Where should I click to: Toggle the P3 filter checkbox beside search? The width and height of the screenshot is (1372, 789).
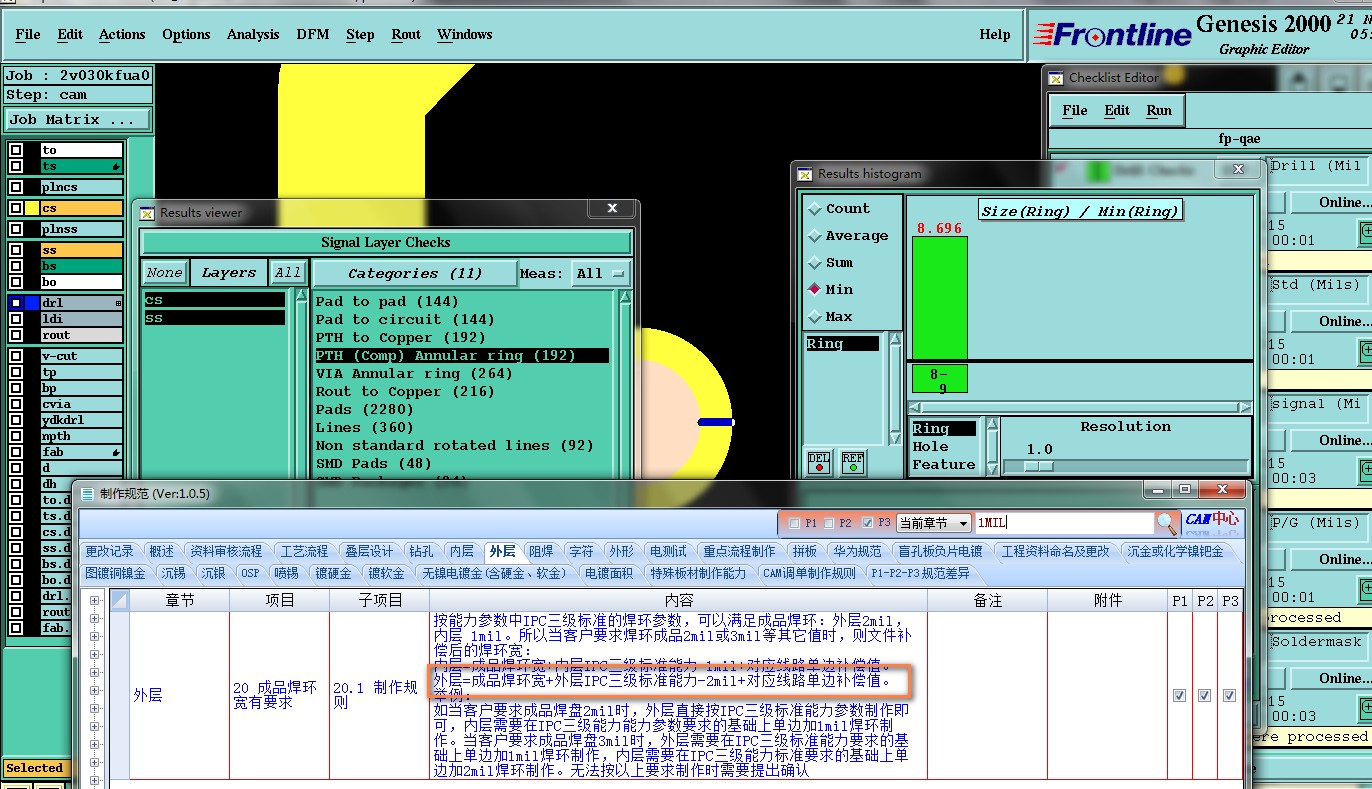coord(866,523)
